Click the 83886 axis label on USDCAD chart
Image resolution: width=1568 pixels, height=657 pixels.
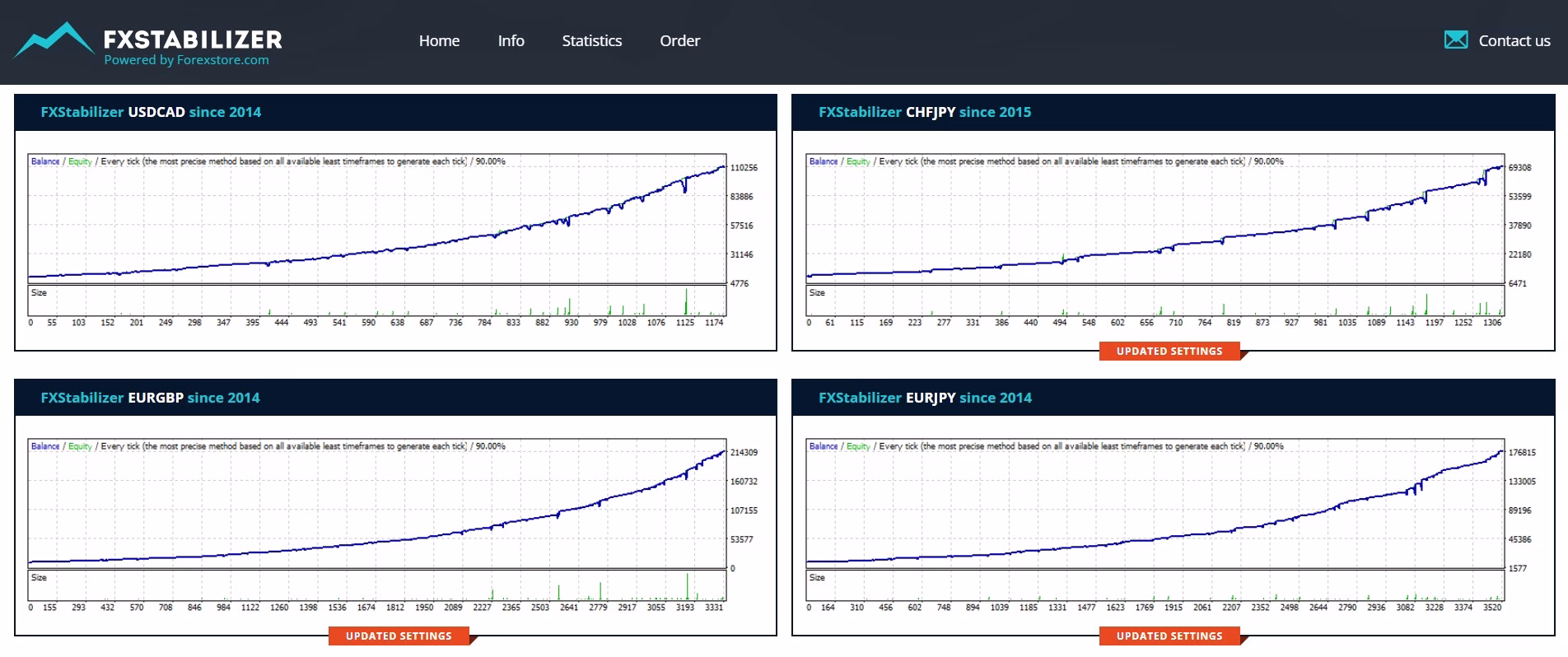pos(741,197)
